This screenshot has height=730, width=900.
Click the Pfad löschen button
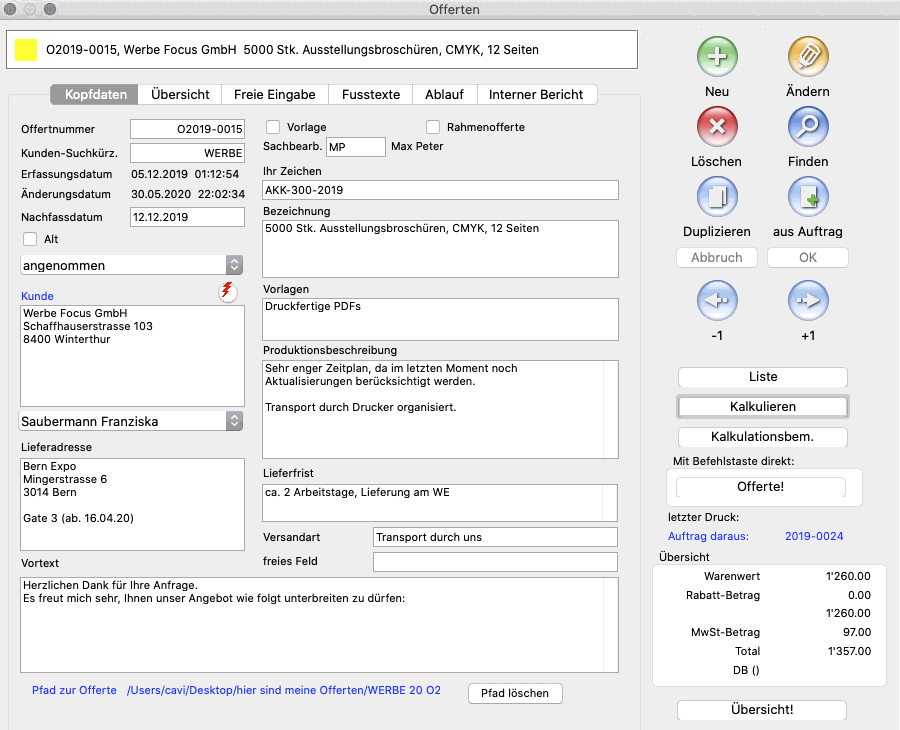point(515,693)
